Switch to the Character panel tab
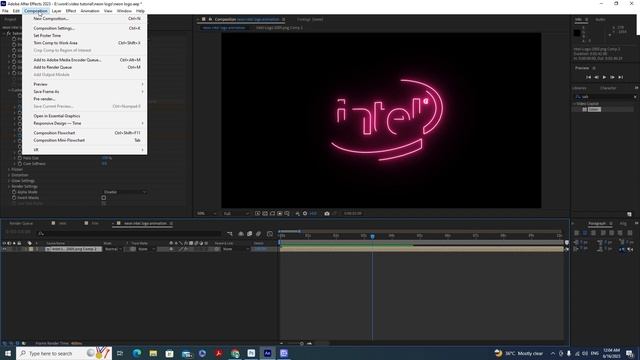 608,88
